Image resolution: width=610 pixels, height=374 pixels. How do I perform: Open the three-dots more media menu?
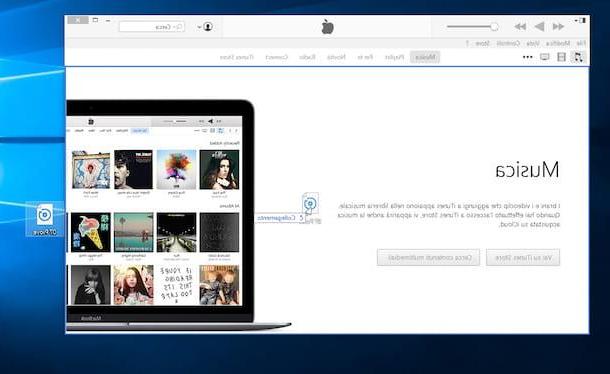[x=528, y=57]
